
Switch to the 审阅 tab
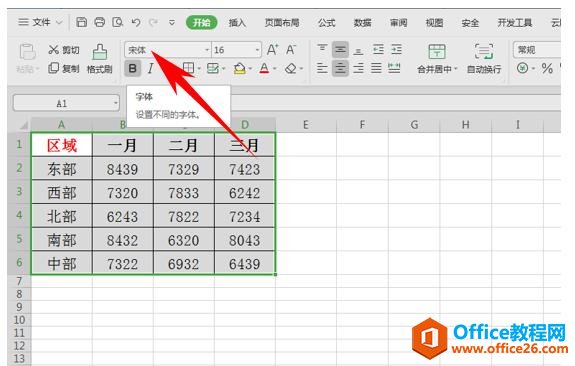398,23
